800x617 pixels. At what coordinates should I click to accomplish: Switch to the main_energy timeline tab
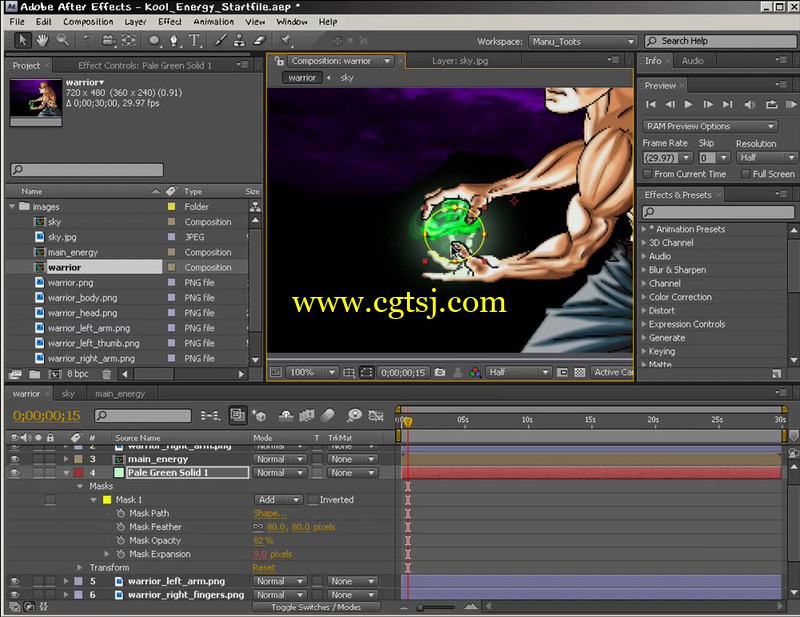(x=120, y=393)
